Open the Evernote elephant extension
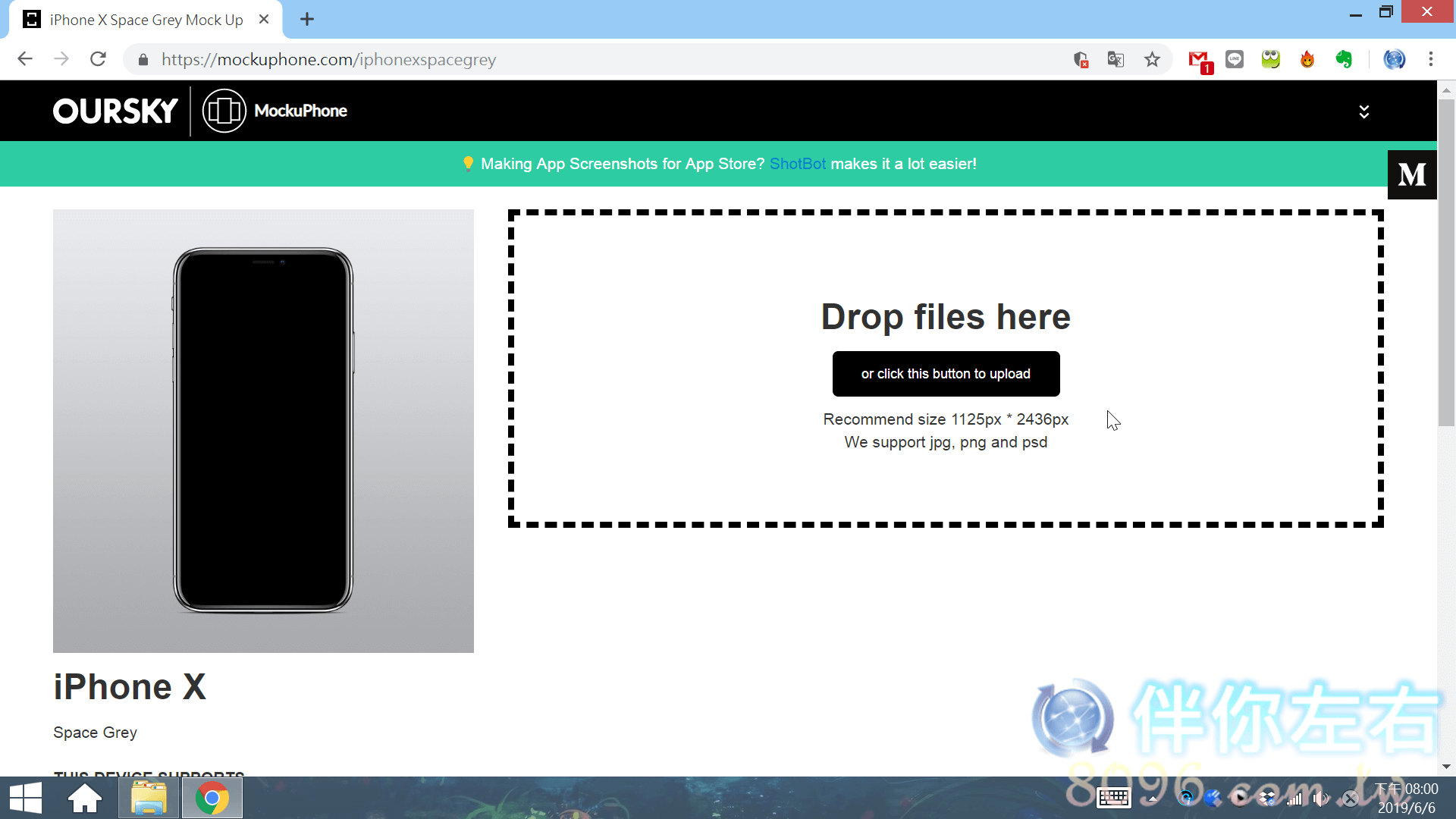The image size is (1456, 819). click(x=1344, y=59)
